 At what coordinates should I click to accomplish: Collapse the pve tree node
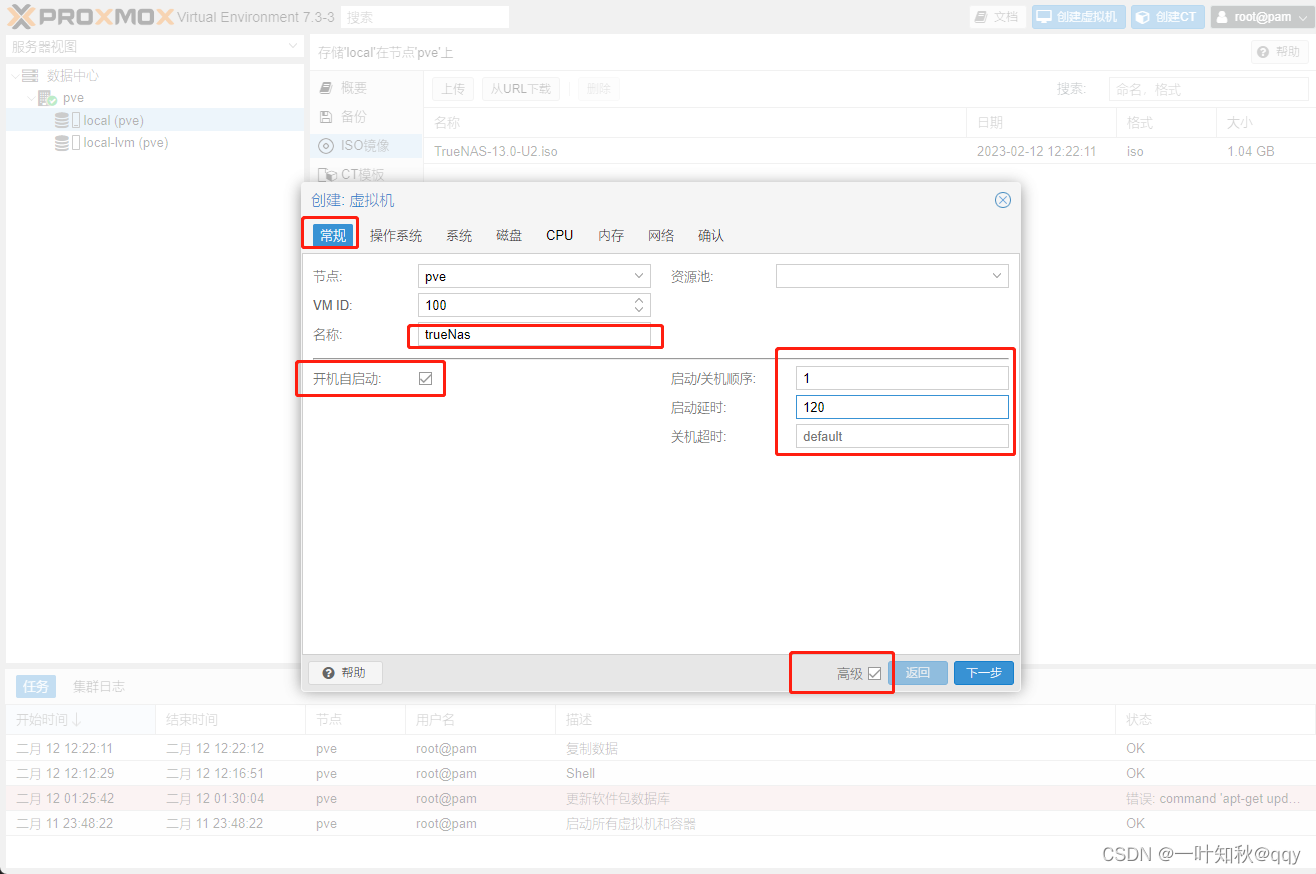tap(30, 98)
